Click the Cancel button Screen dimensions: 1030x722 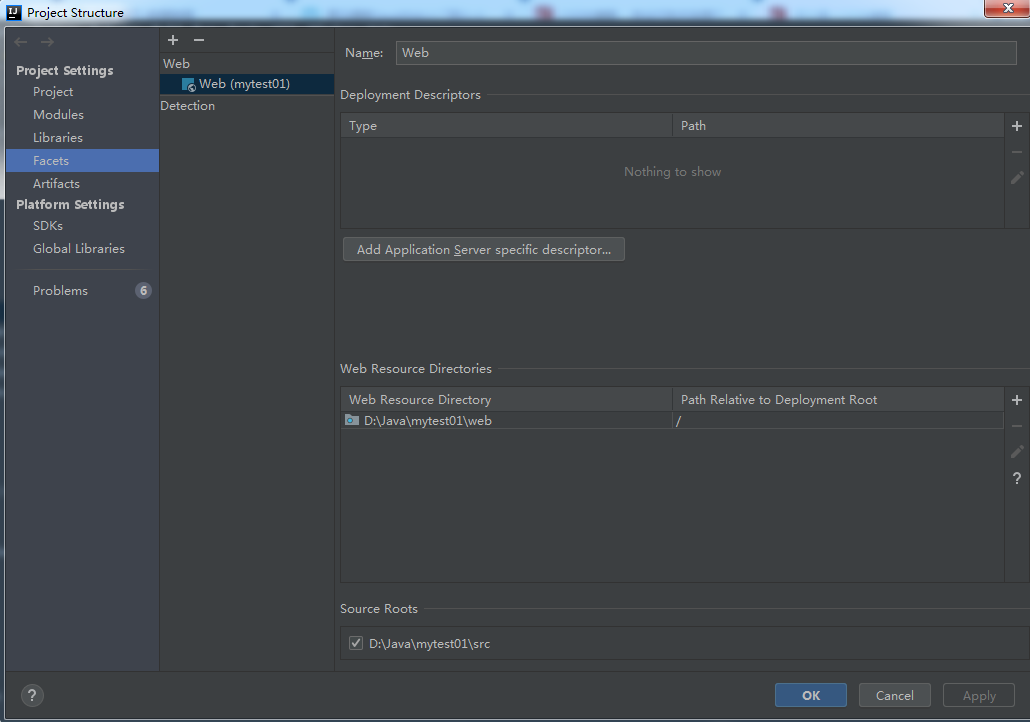(895, 695)
